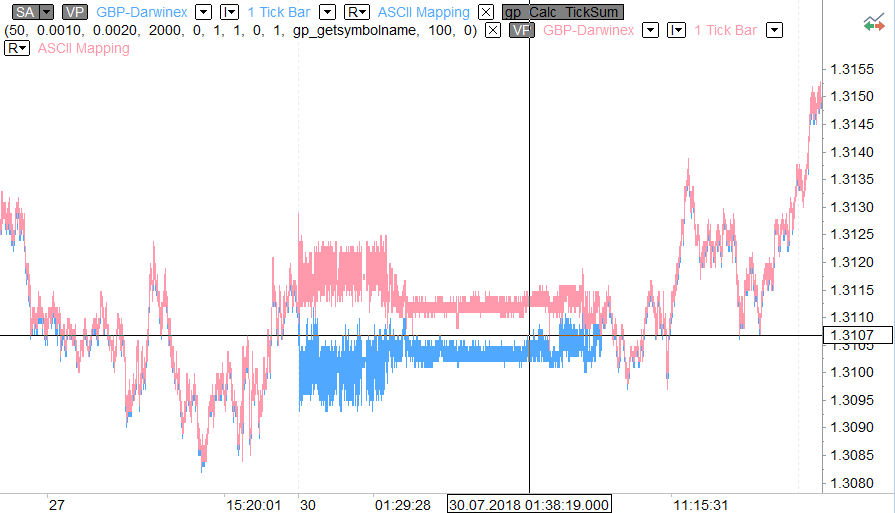The image size is (895, 513).
Task: Click the date 30 on time axis
Action: tap(308, 505)
